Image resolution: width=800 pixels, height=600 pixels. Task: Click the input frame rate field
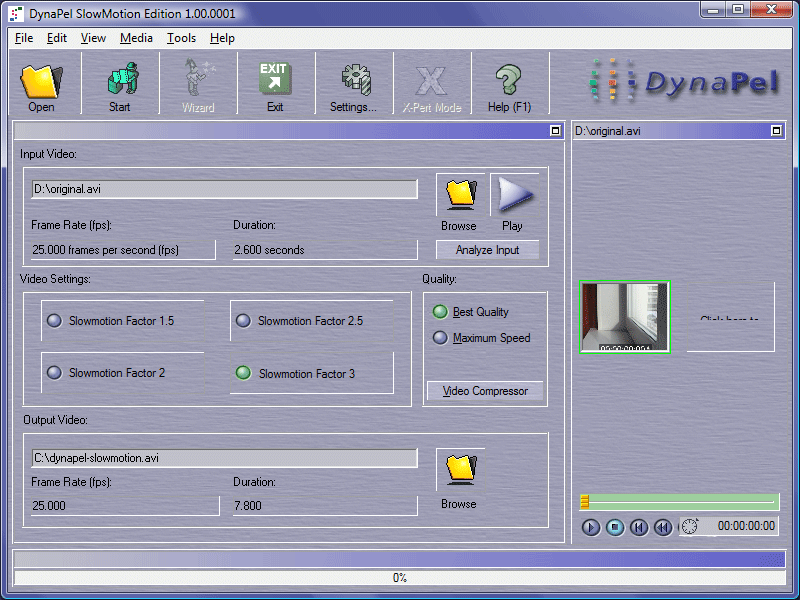click(x=123, y=250)
